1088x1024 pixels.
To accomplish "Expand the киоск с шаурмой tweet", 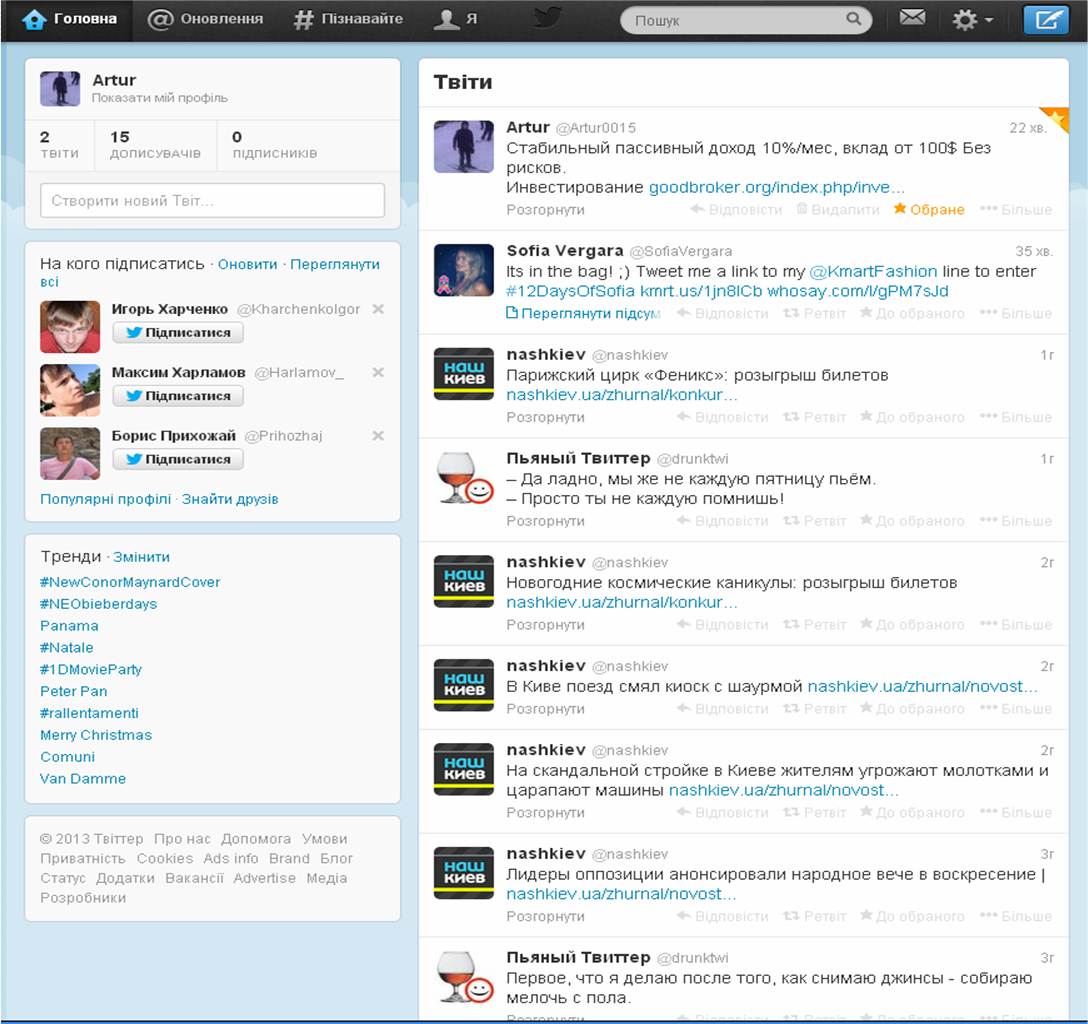I will [x=545, y=709].
